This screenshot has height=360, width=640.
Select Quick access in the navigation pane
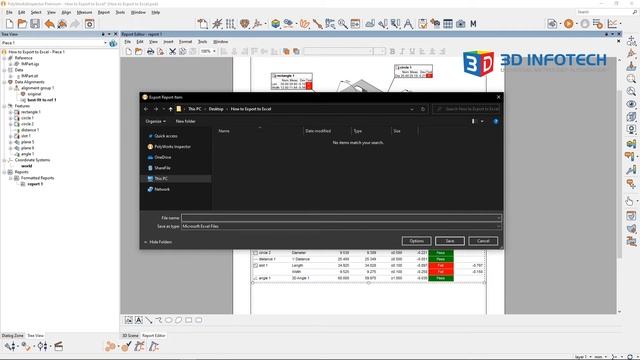tap(165, 136)
